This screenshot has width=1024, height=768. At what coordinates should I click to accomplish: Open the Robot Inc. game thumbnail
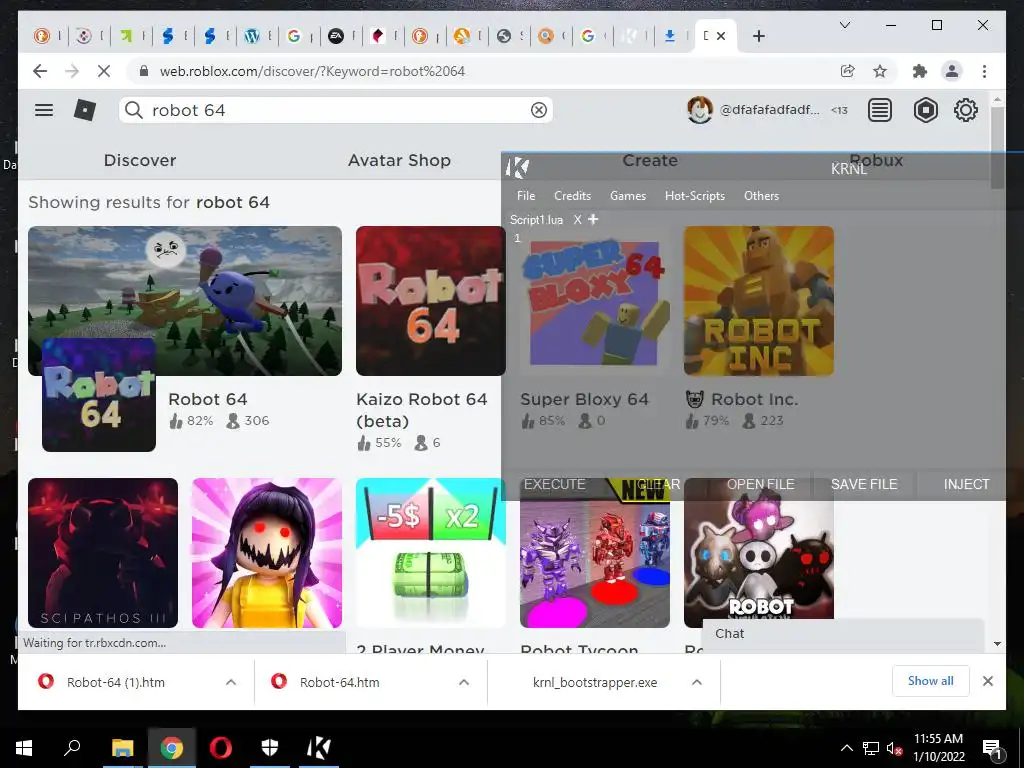point(759,301)
